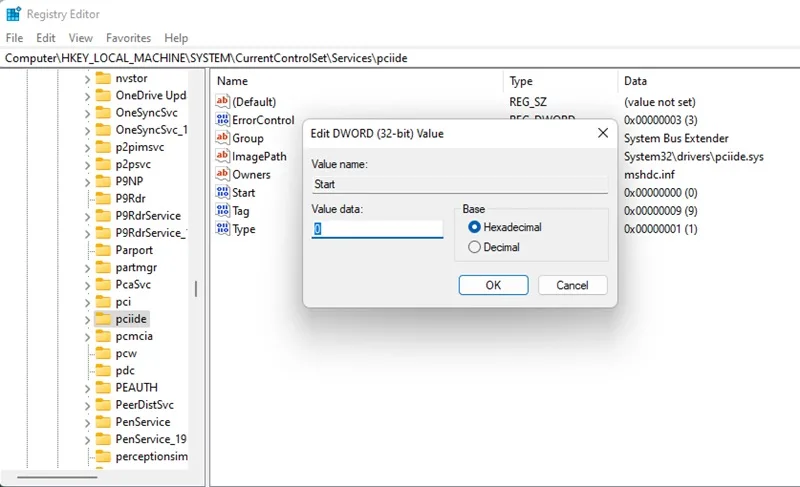800x487 pixels.
Task: Click the Value data input field
Action: pos(377,229)
